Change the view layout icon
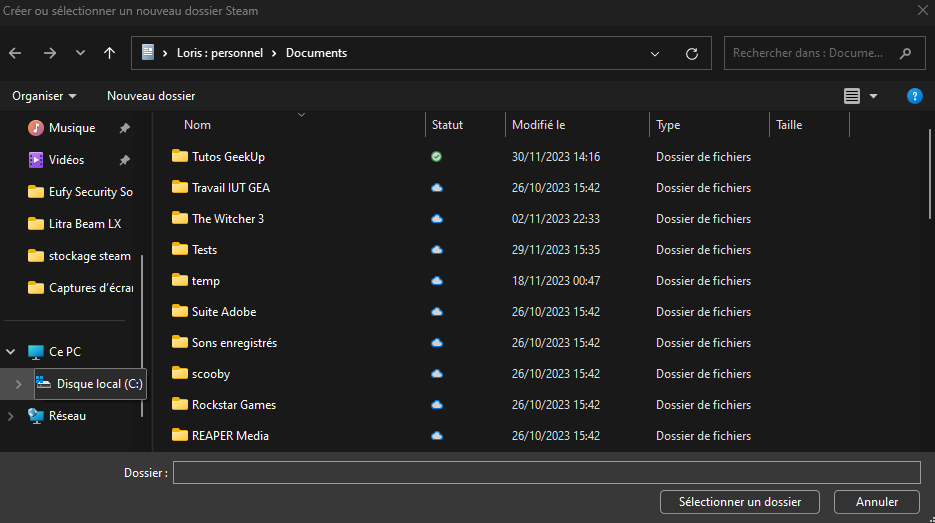 click(x=852, y=96)
